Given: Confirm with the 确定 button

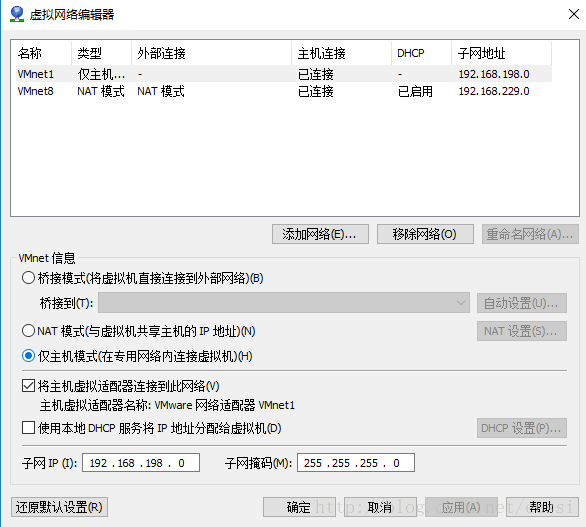Looking at the screenshot, I should tap(299, 507).
